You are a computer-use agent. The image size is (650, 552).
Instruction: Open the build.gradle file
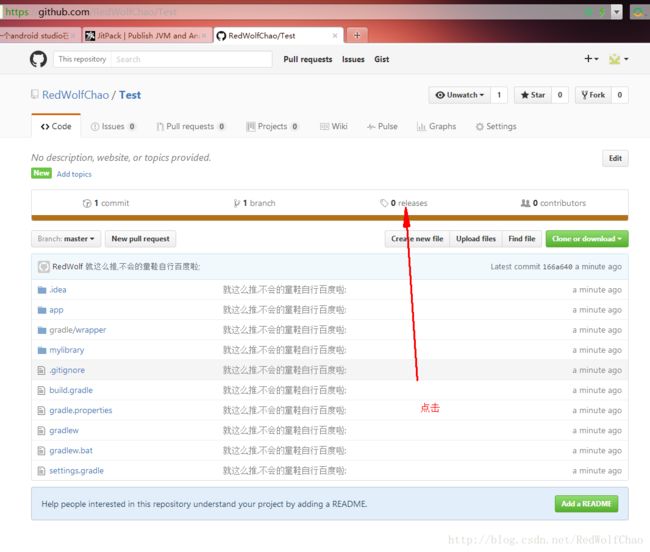[x=71, y=390]
